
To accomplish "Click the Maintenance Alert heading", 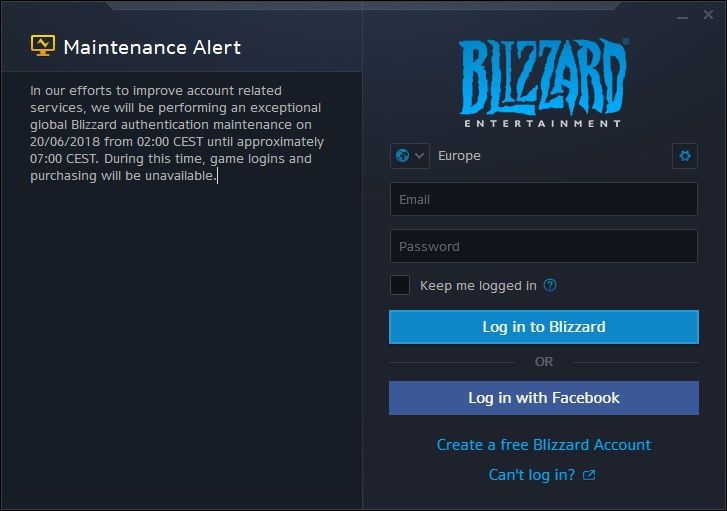I will [152, 47].
